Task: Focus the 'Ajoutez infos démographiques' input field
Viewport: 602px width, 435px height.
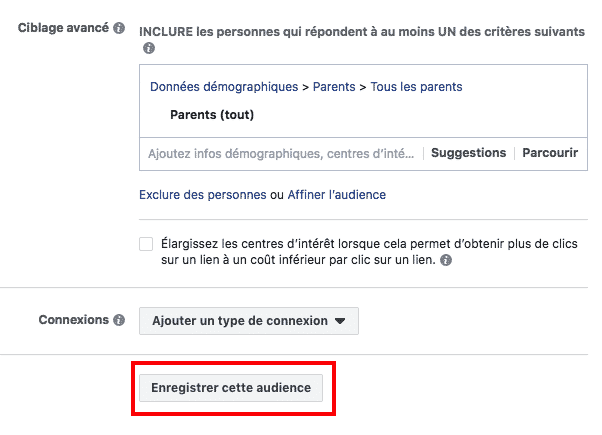Action: (x=280, y=153)
